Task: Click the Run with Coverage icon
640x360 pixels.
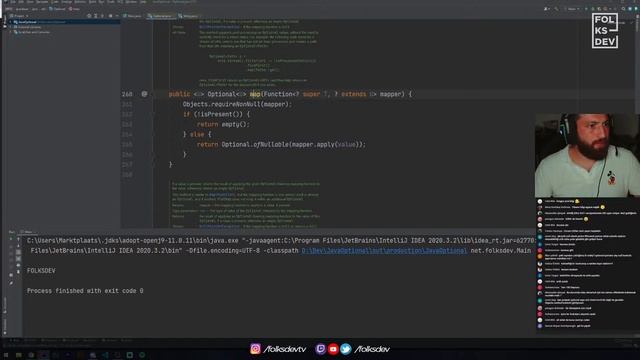Action: pos(599,9)
